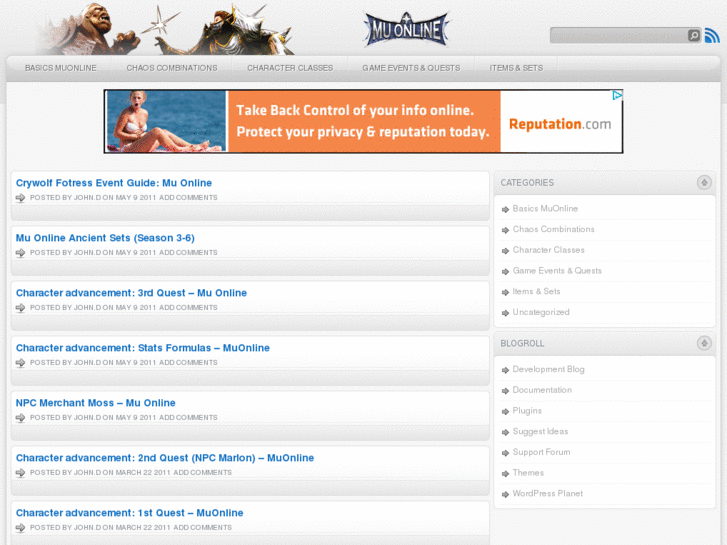The width and height of the screenshot is (727, 545).
Task: Open Suggest Ideas blogroll link
Action: point(540,431)
